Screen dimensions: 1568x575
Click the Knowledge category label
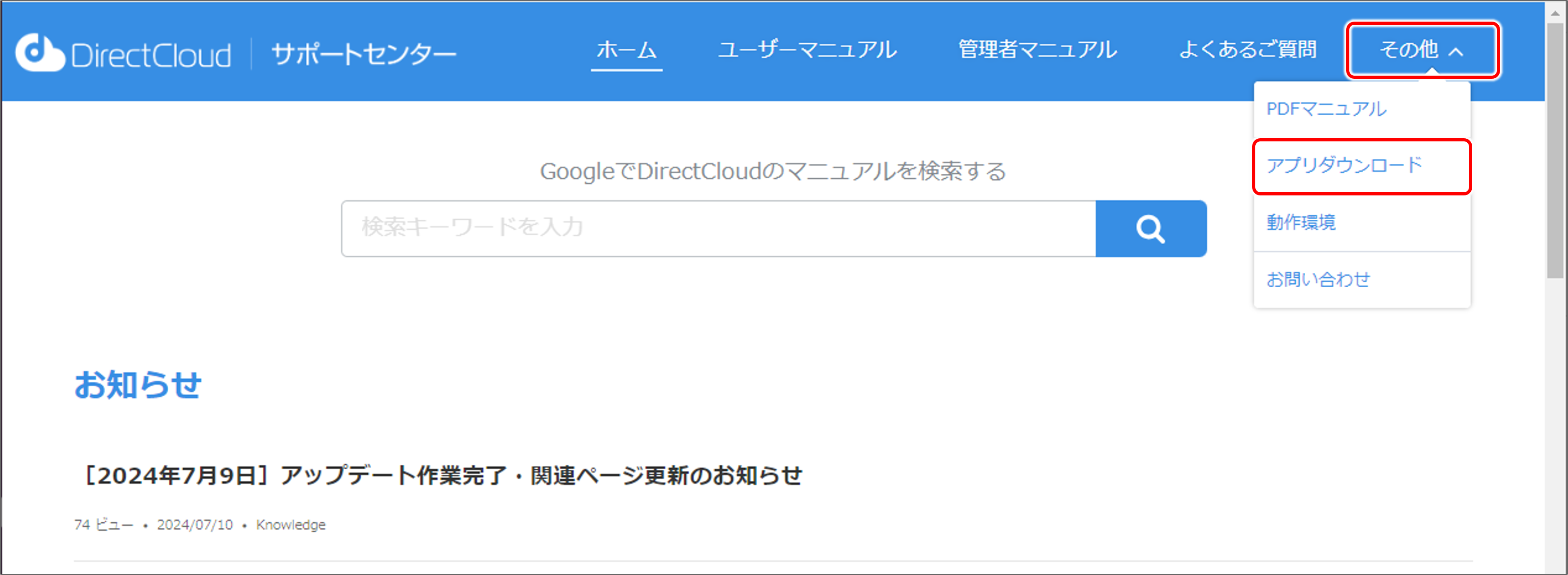tap(290, 525)
